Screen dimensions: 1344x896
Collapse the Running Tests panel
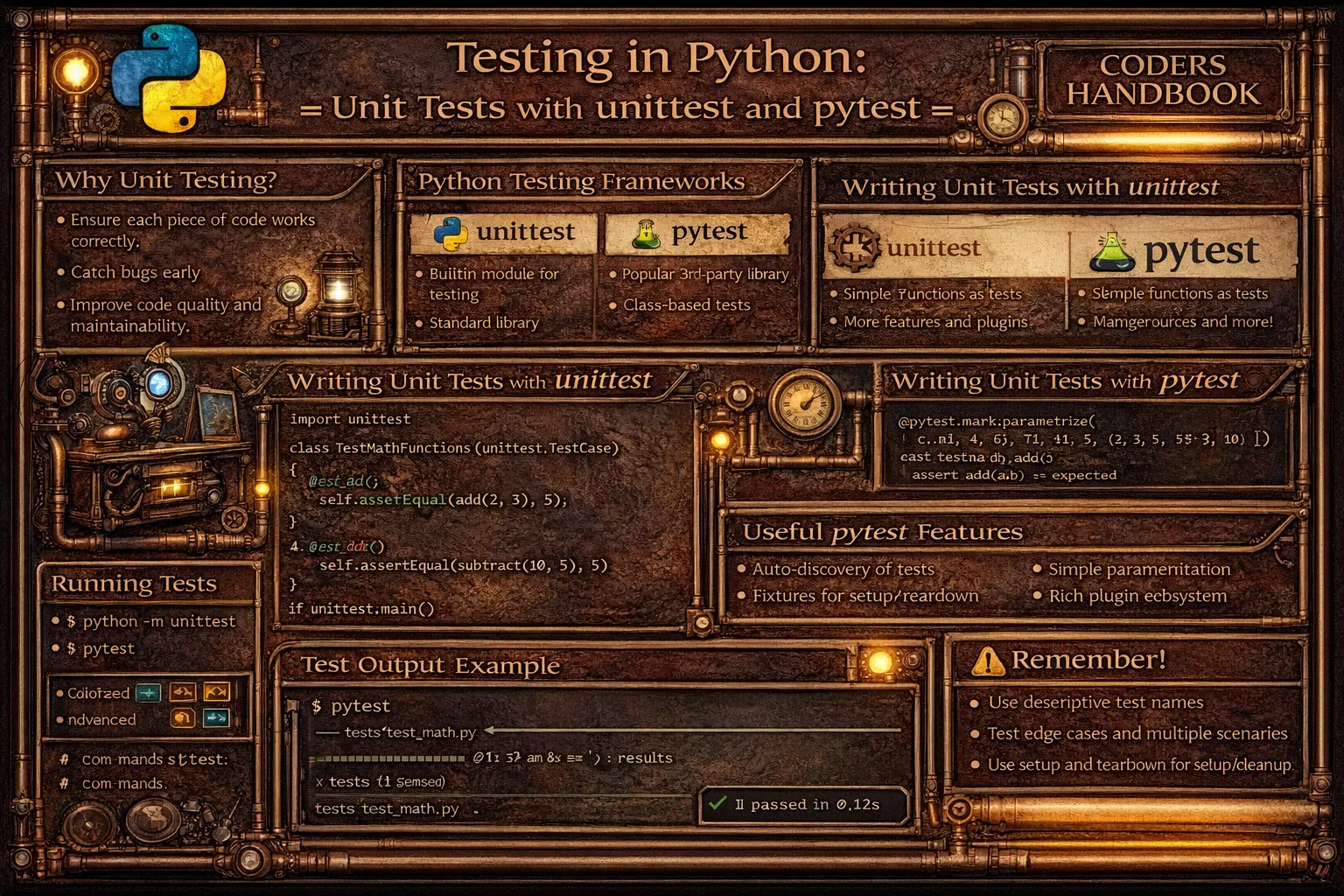point(136,584)
